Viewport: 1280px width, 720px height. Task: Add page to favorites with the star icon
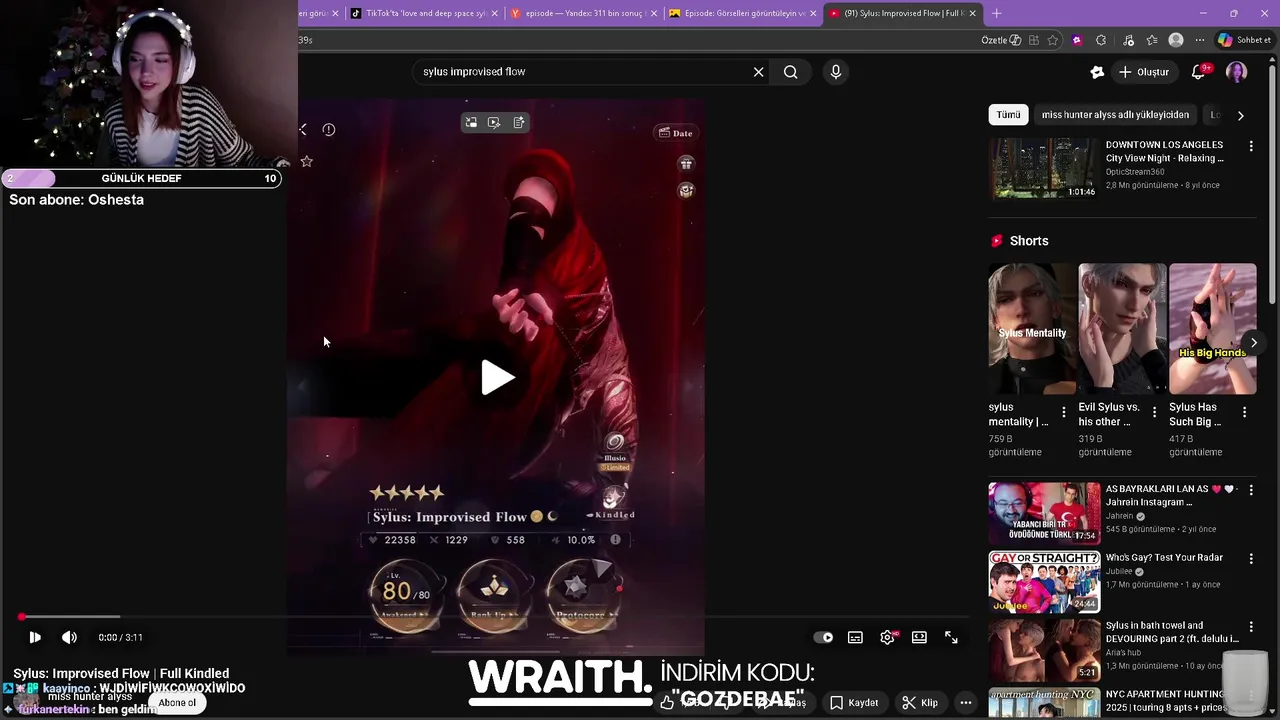click(1053, 40)
